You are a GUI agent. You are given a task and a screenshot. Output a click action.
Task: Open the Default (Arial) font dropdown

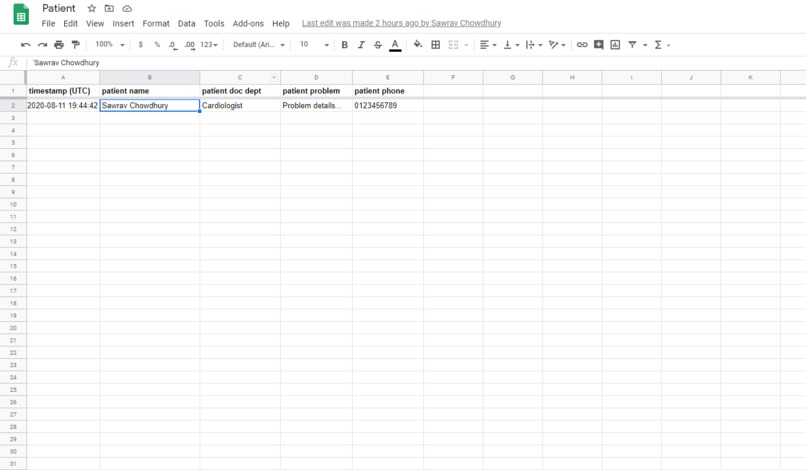pyautogui.click(x=259, y=45)
